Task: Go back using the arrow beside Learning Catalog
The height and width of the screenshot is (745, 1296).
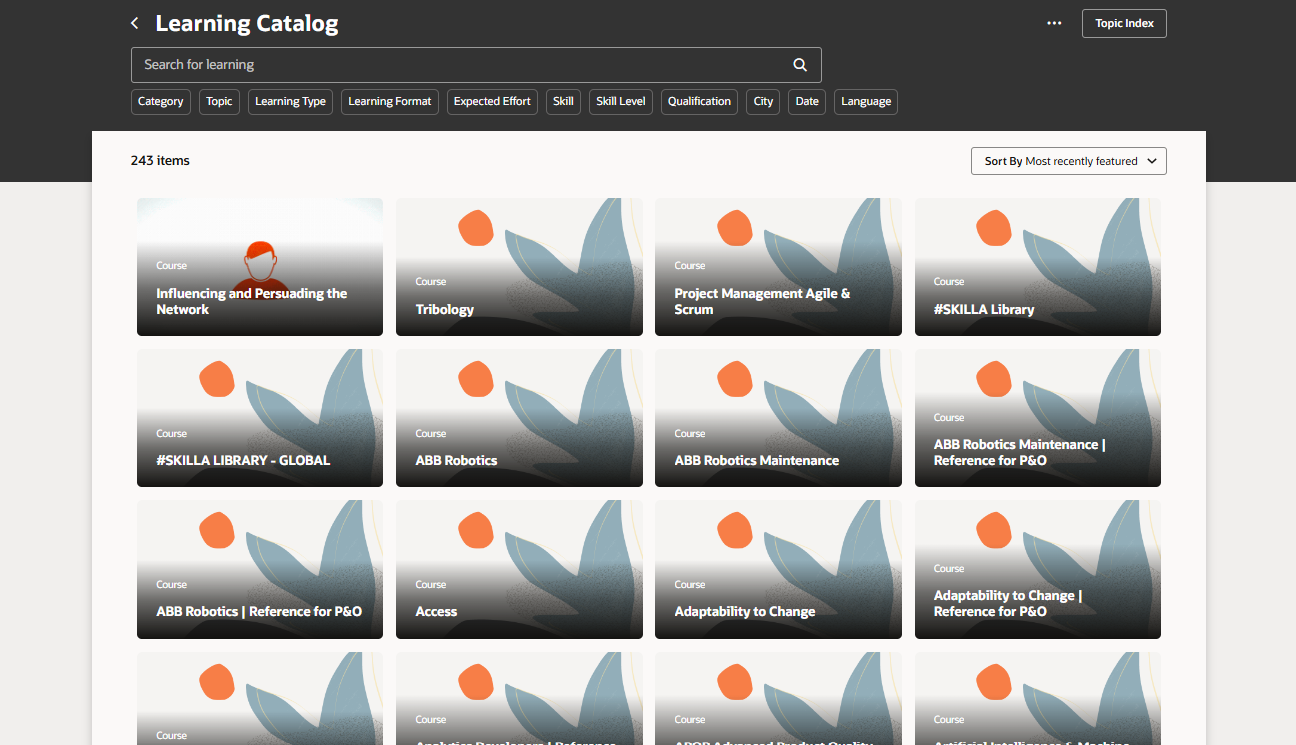Action: [x=135, y=23]
